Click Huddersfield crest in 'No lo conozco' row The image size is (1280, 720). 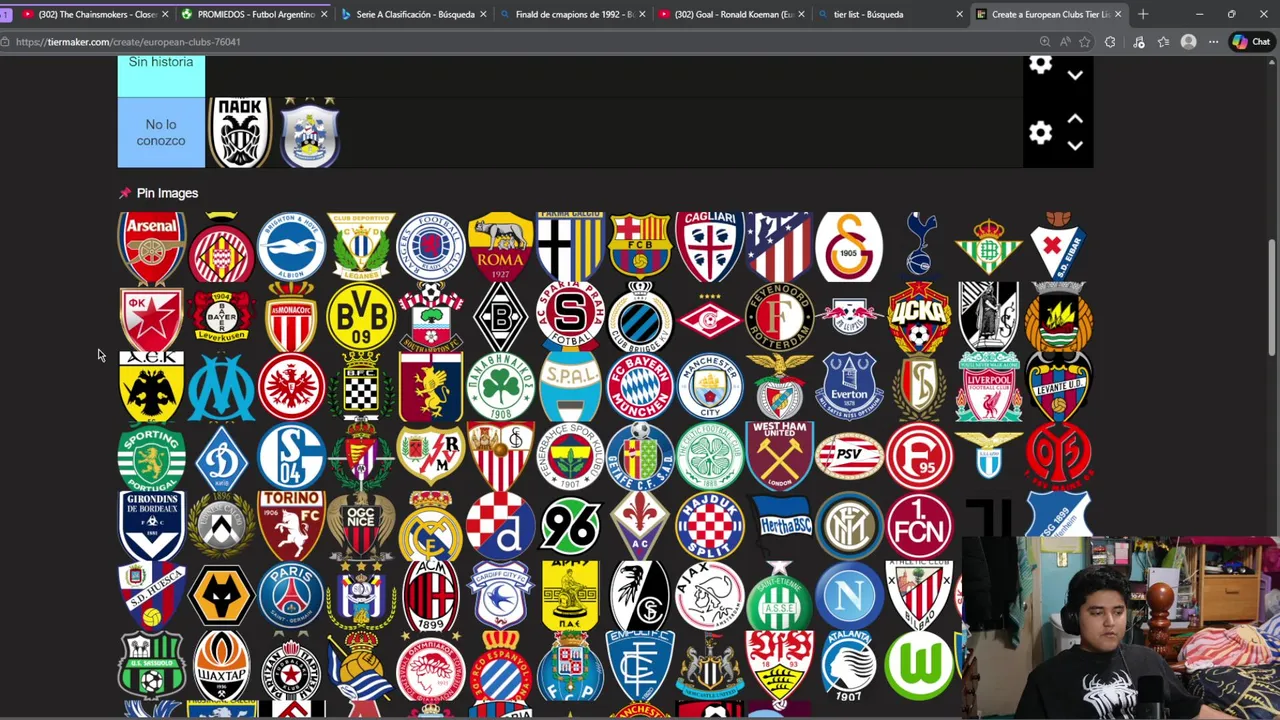(310, 132)
